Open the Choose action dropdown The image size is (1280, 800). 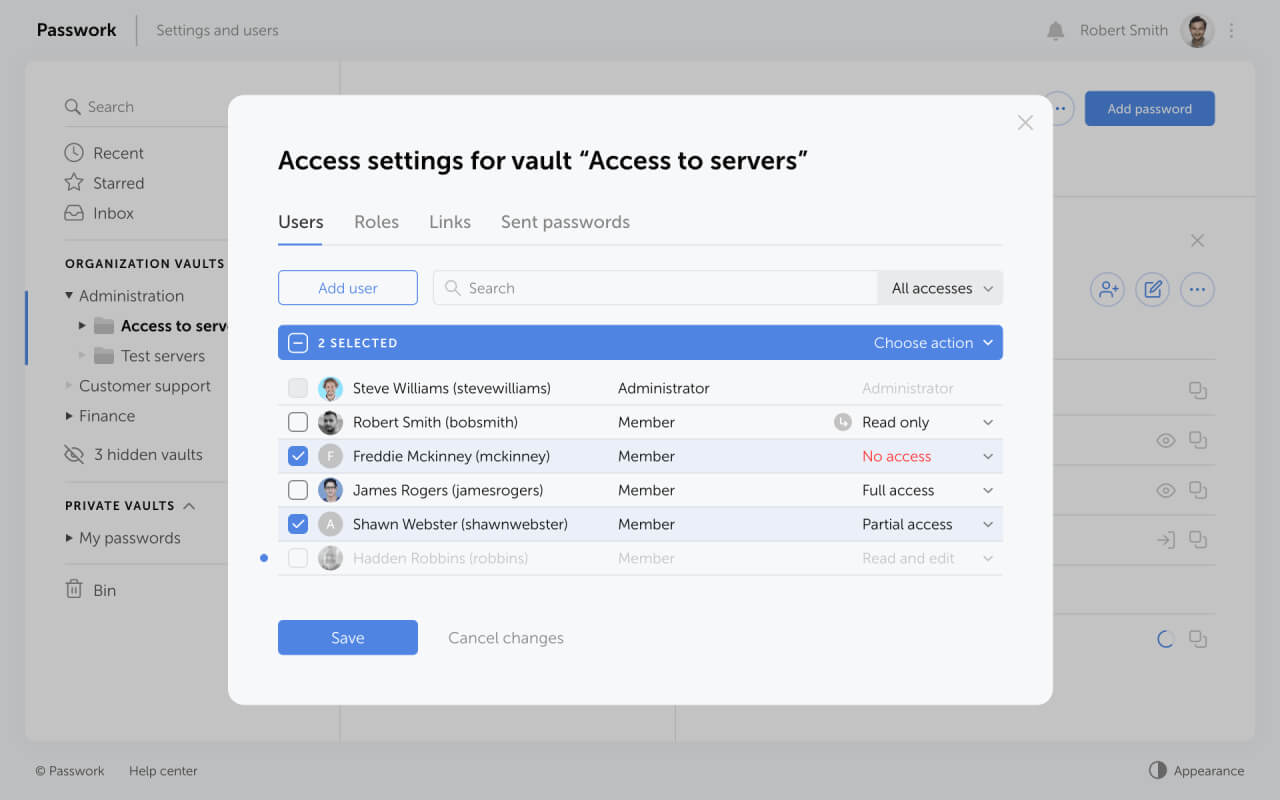[x=934, y=343]
